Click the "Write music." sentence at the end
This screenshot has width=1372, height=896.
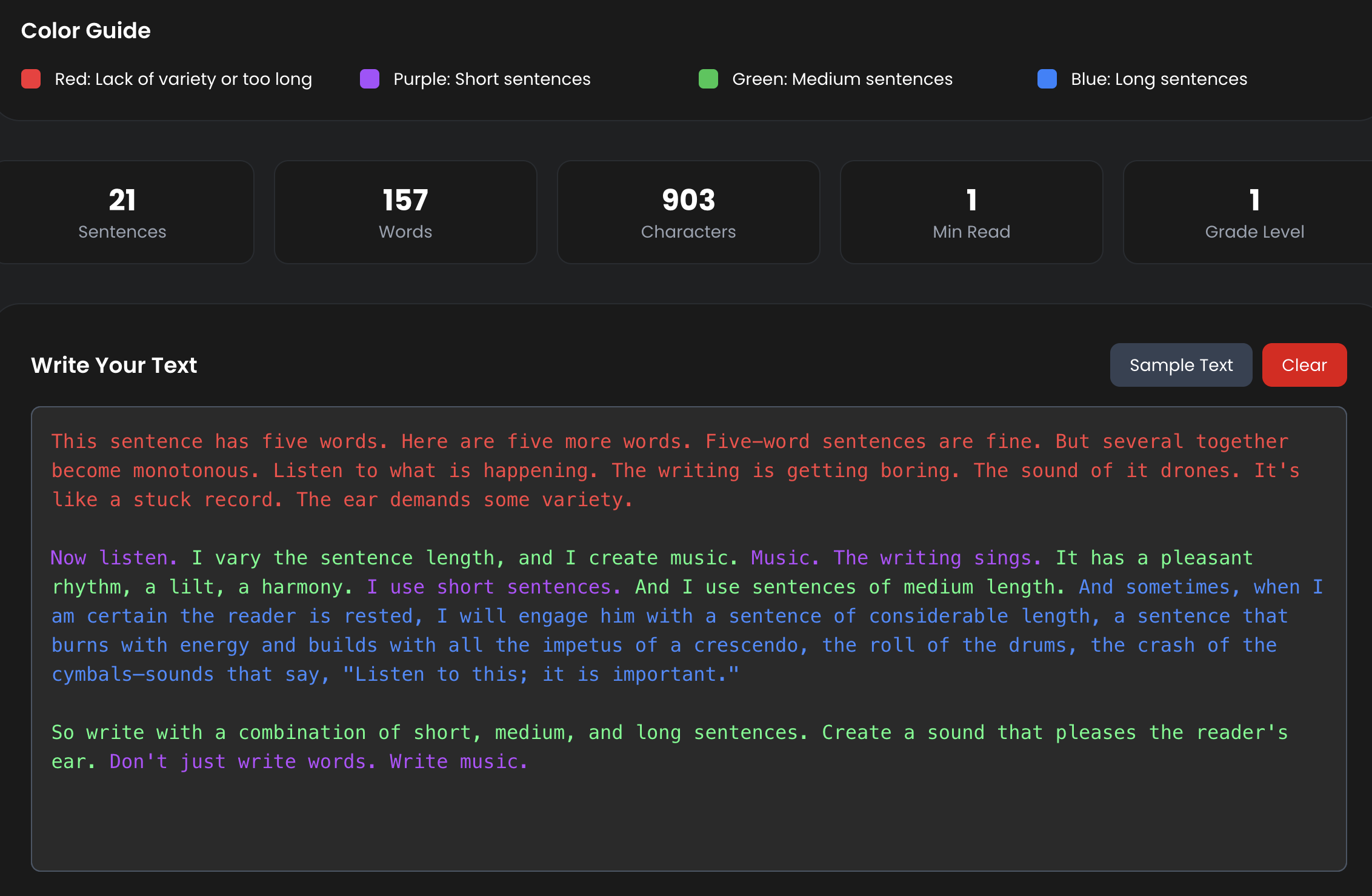pos(458,761)
